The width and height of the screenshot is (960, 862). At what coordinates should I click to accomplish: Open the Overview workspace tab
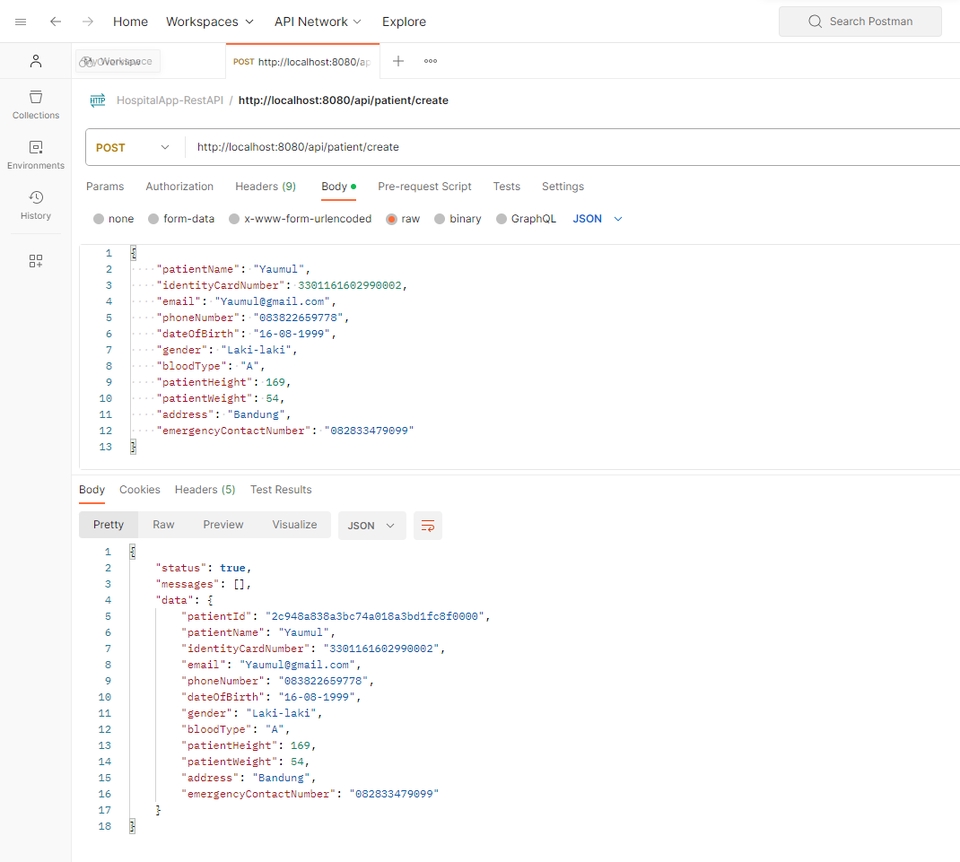click(x=118, y=61)
